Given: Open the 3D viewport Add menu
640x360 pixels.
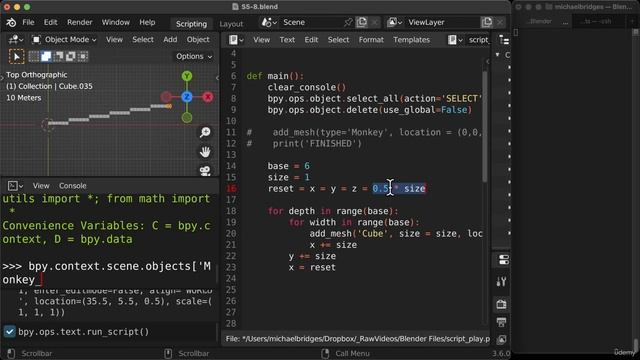Looking at the screenshot, I should pos(170,40).
